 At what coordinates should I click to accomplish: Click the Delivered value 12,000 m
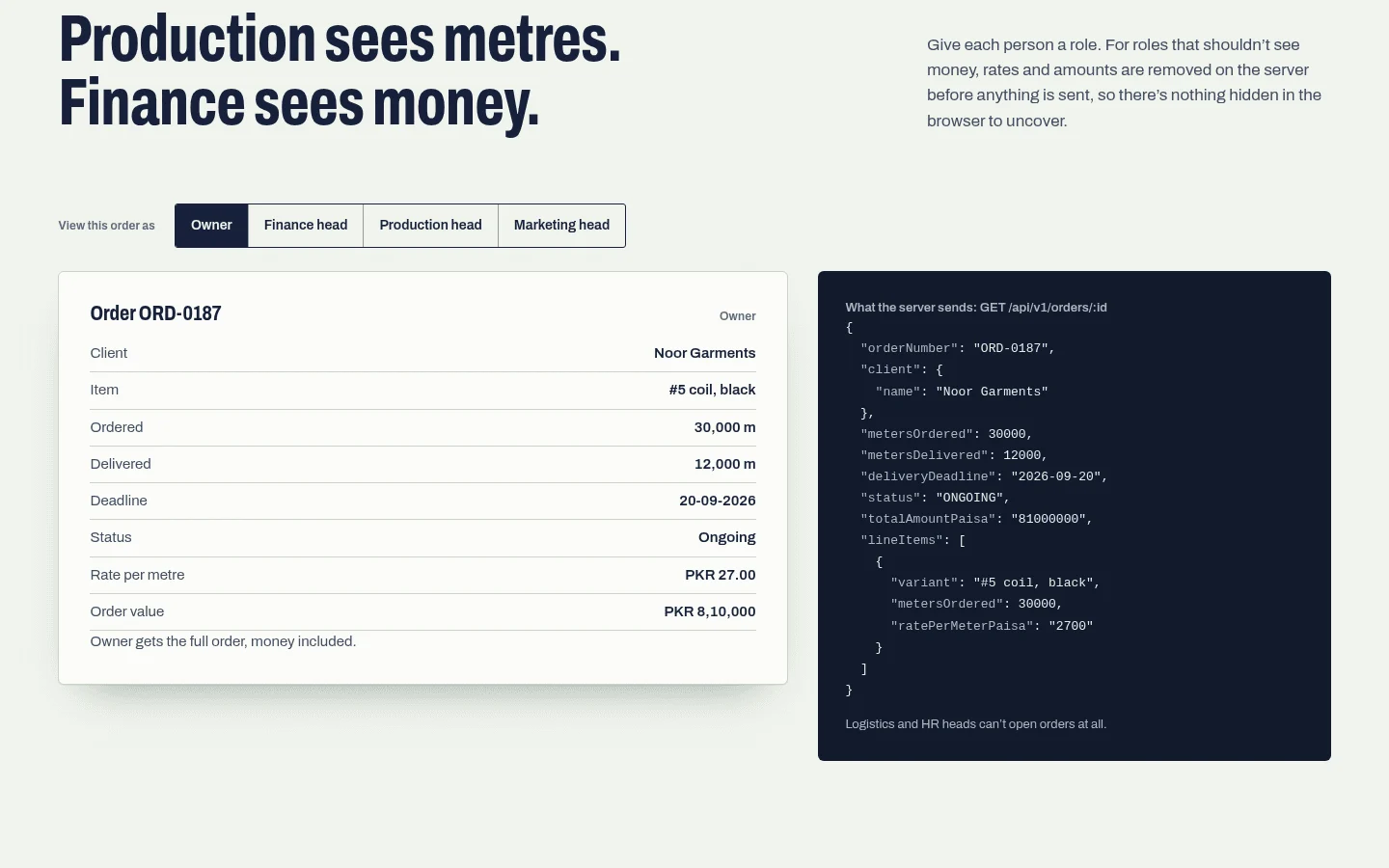pyautogui.click(x=725, y=464)
